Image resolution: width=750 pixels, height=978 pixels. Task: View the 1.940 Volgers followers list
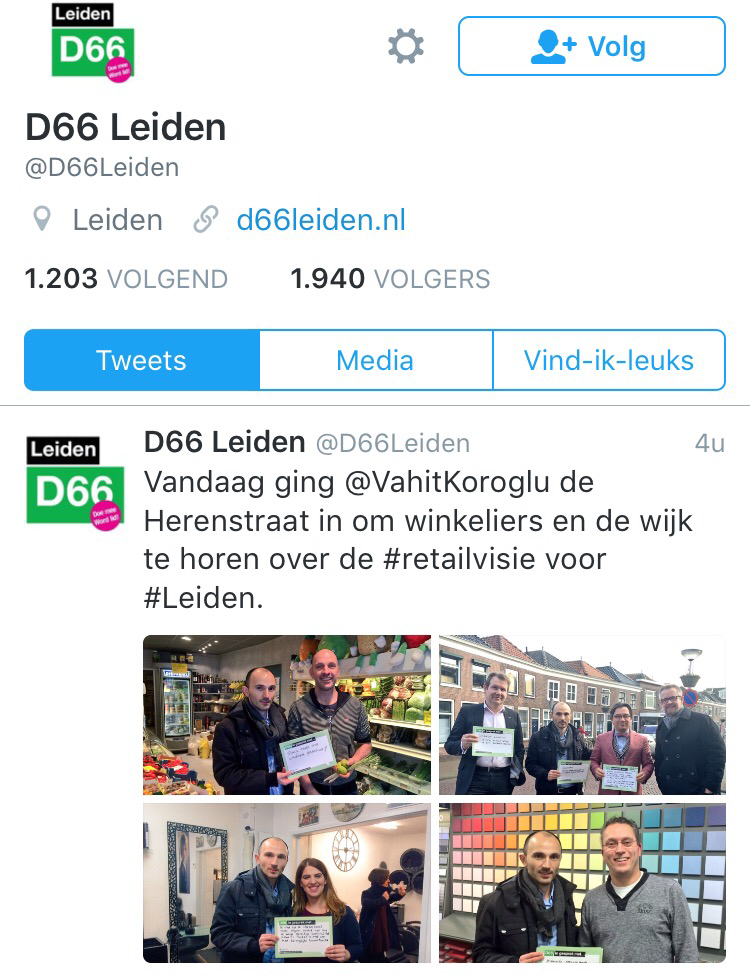pyautogui.click(x=390, y=279)
